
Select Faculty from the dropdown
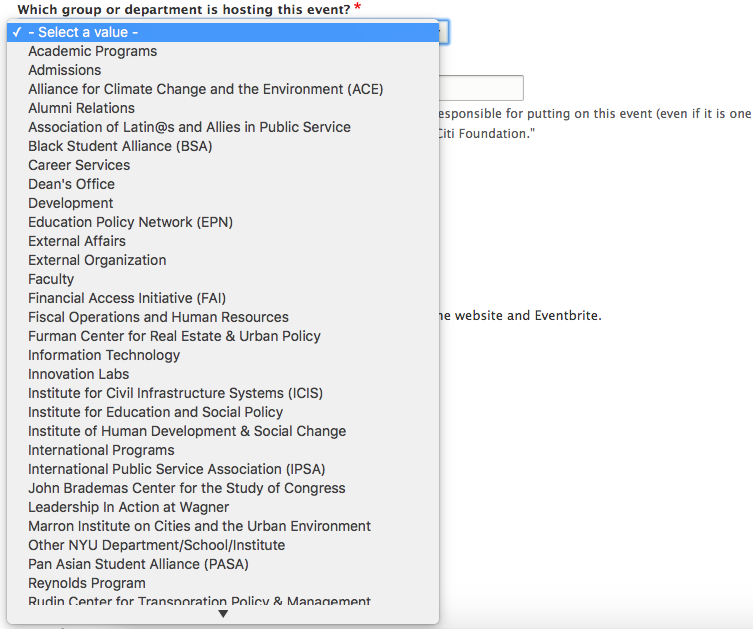pyautogui.click(x=51, y=279)
